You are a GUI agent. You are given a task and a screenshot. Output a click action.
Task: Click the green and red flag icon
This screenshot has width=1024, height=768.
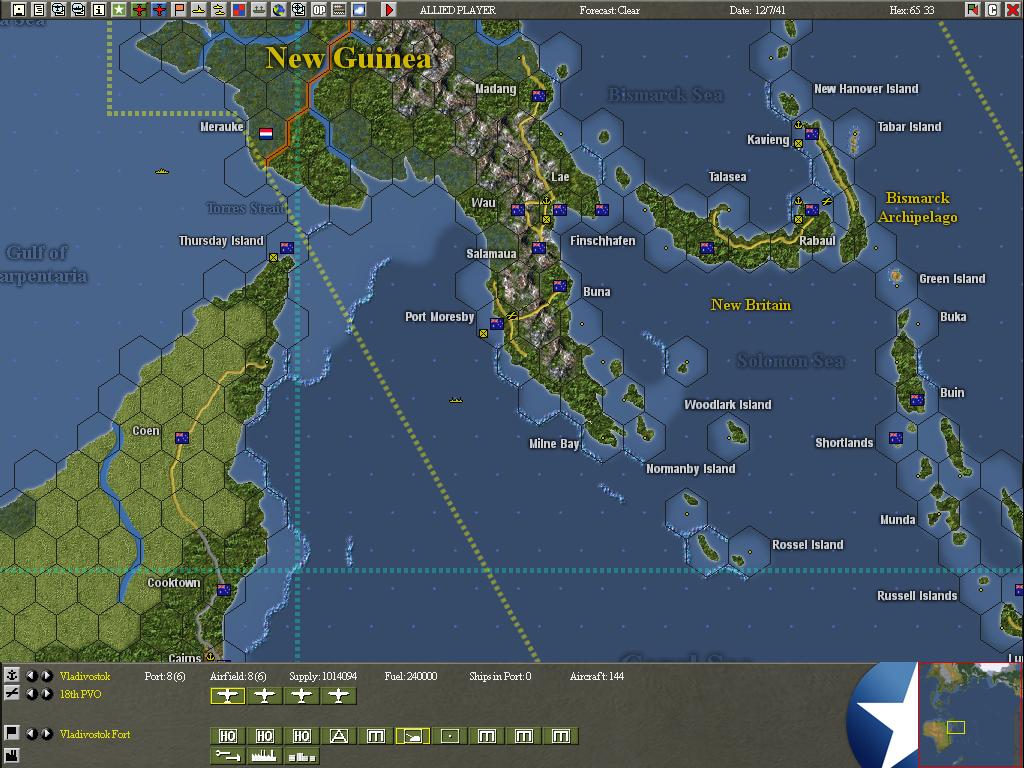click(x=972, y=9)
